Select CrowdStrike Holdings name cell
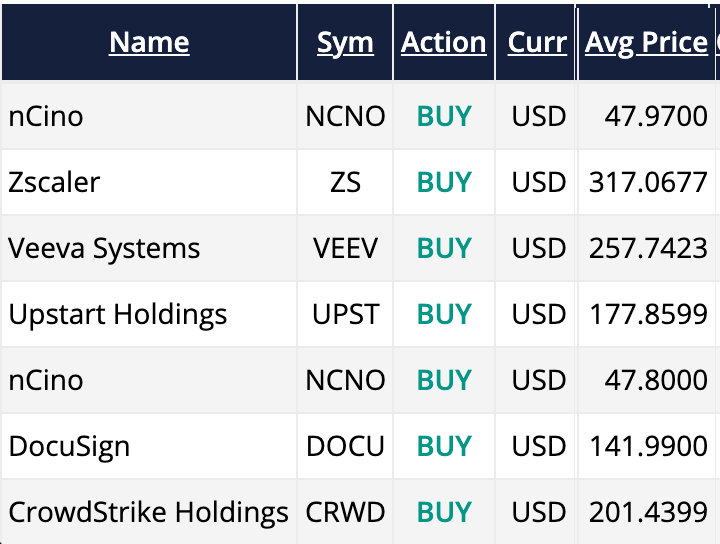720x544 pixels. click(148, 512)
